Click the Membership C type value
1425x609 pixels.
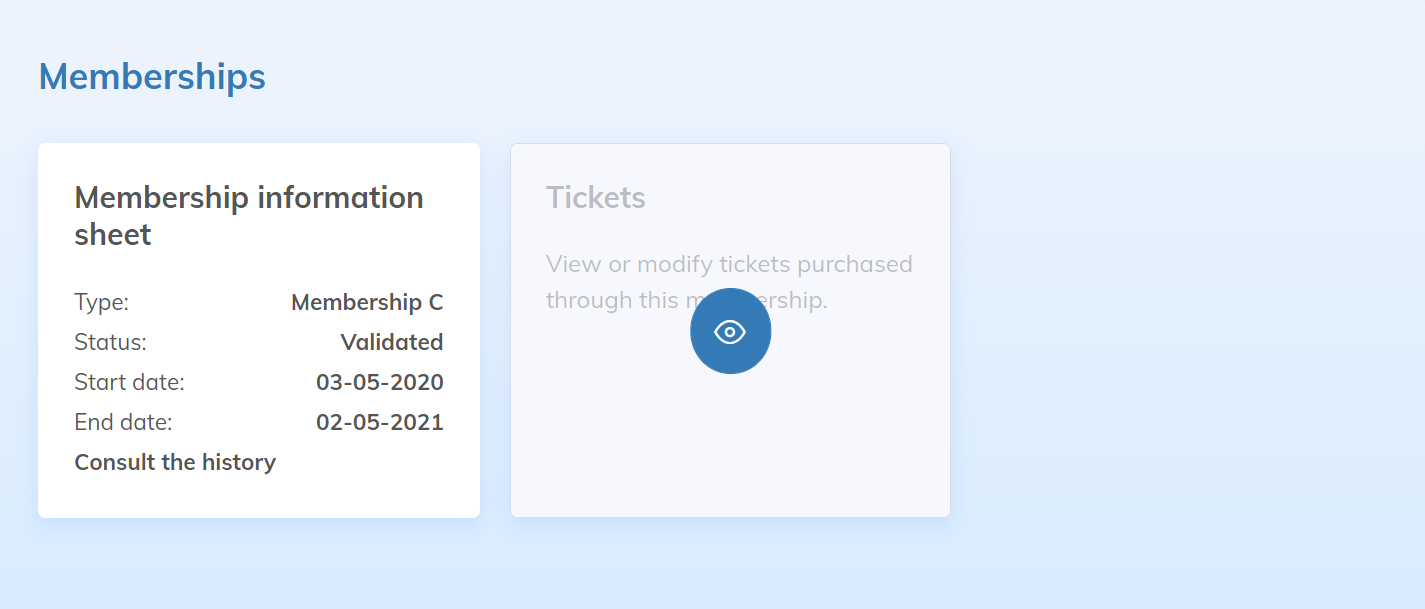pyautogui.click(x=367, y=302)
